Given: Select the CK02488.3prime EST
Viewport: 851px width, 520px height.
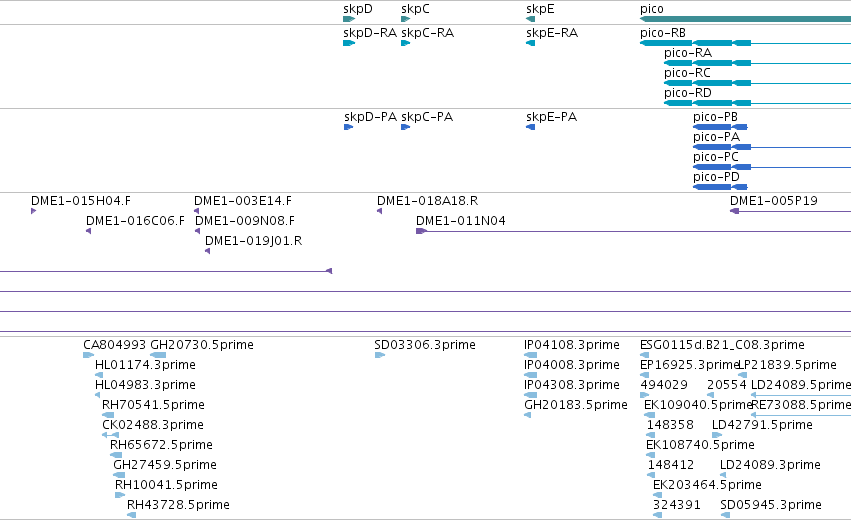Looking at the screenshot, I should [111, 435].
